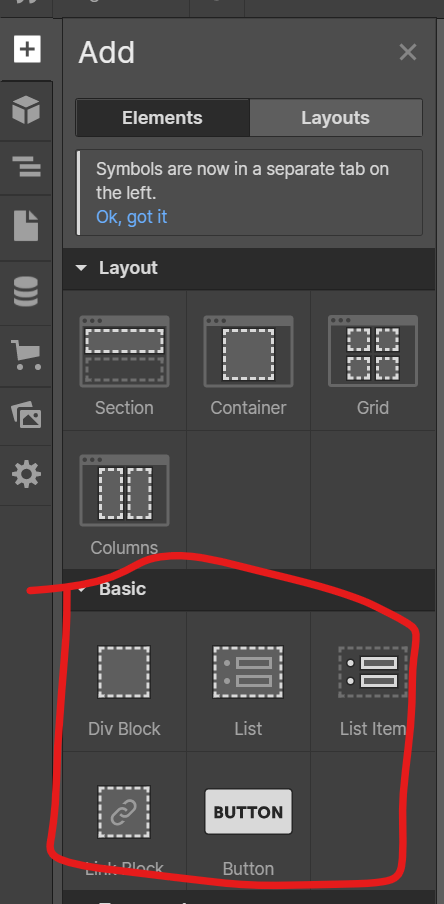Open the CMS database icon
The height and width of the screenshot is (904, 444).
pyautogui.click(x=26, y=292)
